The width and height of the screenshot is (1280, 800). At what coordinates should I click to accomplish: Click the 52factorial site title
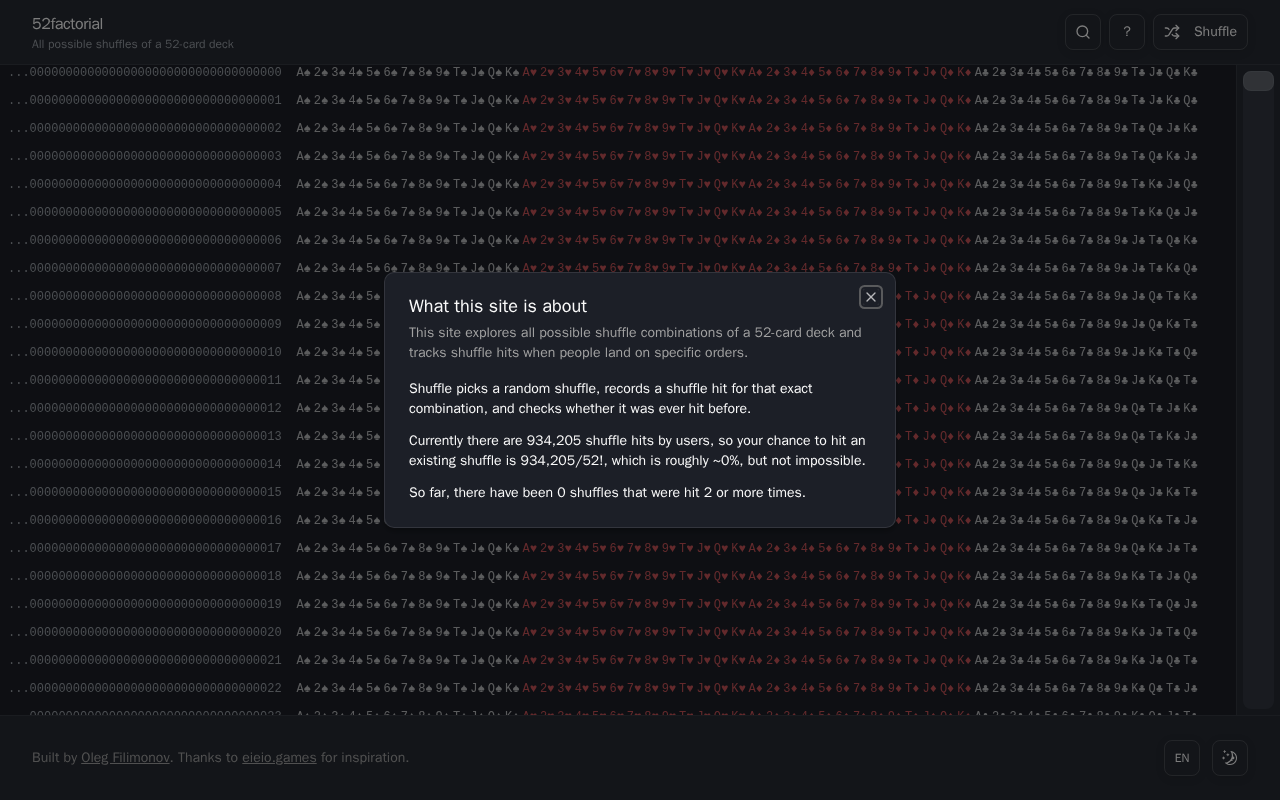point(67,24)
